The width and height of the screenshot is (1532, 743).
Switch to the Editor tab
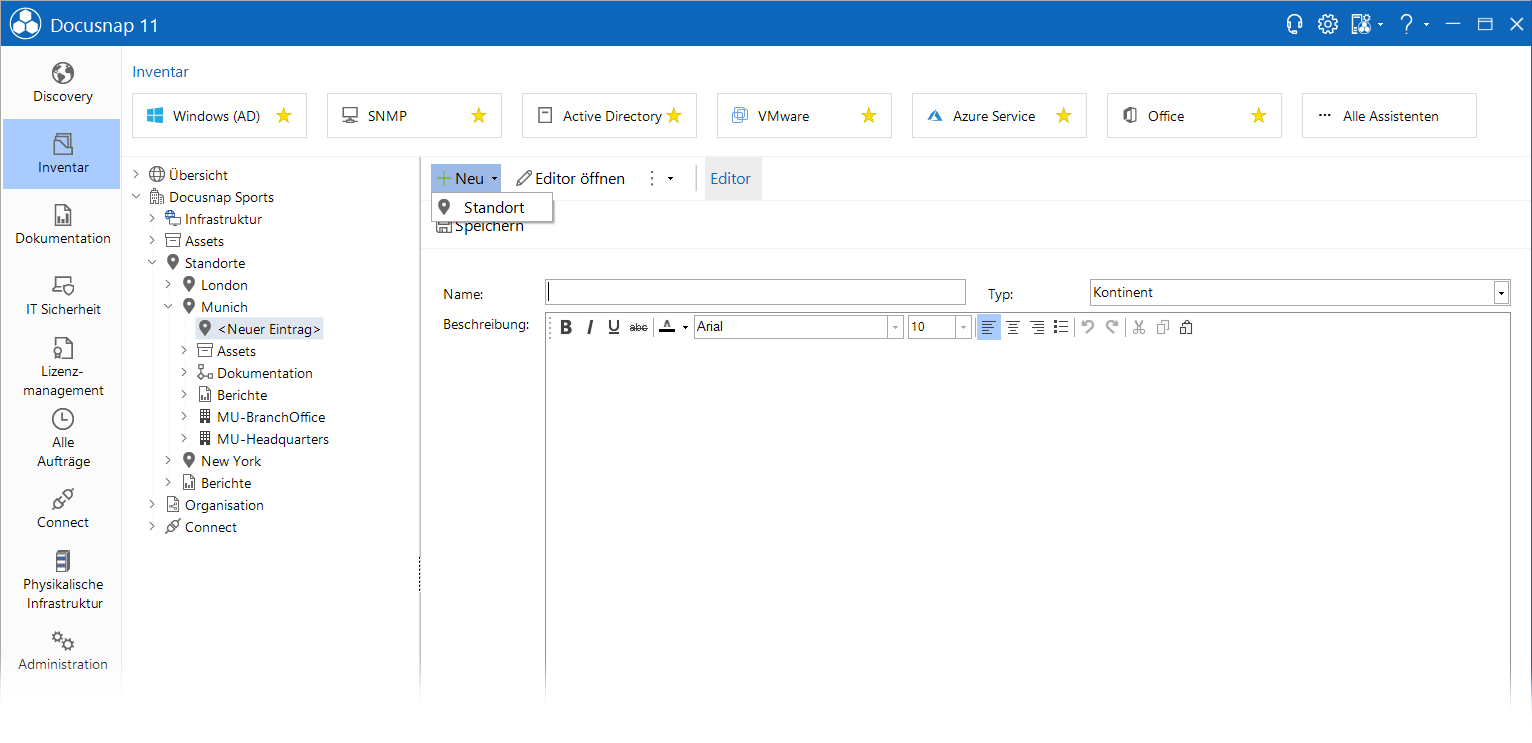point(731,179)
